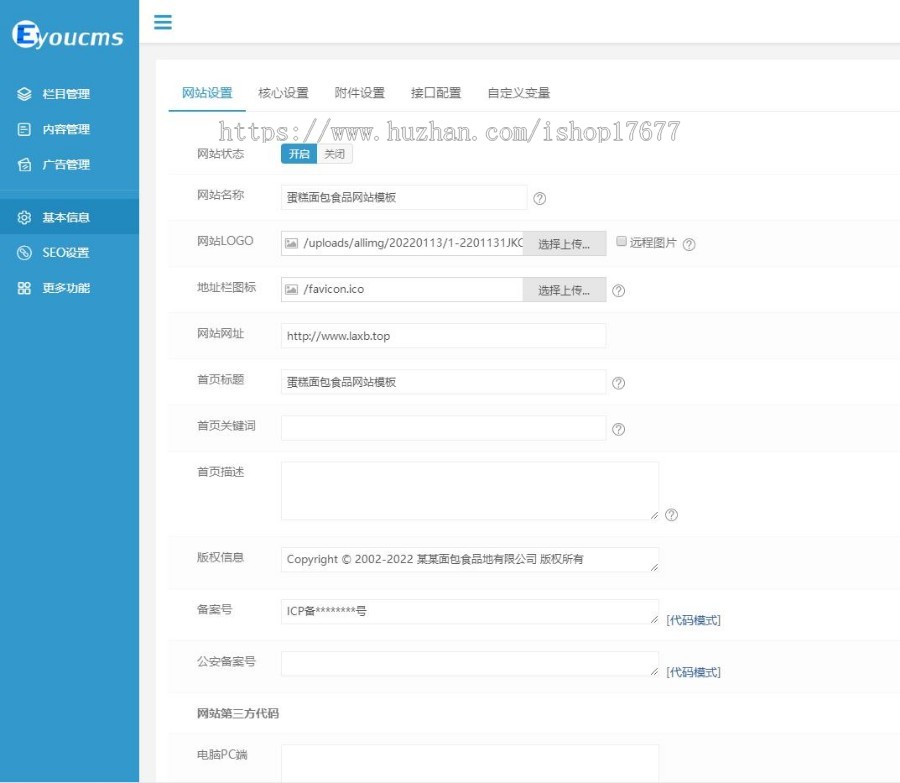Screen dimensions: 900x783
Task: Click the 更多功能 grid icon
Action: pyautogui.click(x=24, y=288)
